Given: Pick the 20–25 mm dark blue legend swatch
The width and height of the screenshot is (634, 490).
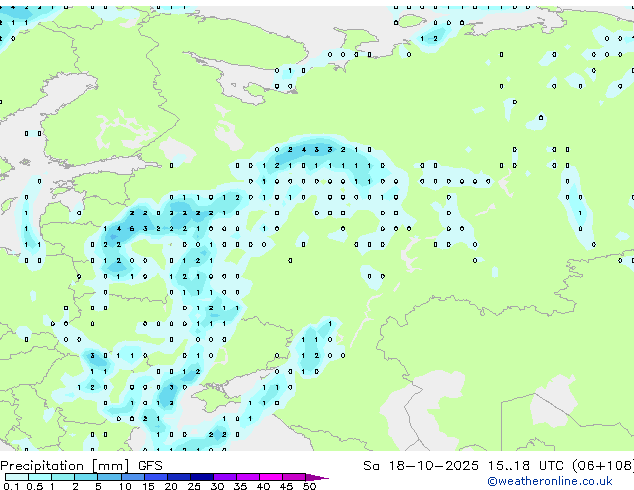Looking at the screenshot, I should [x=179, y=477].
